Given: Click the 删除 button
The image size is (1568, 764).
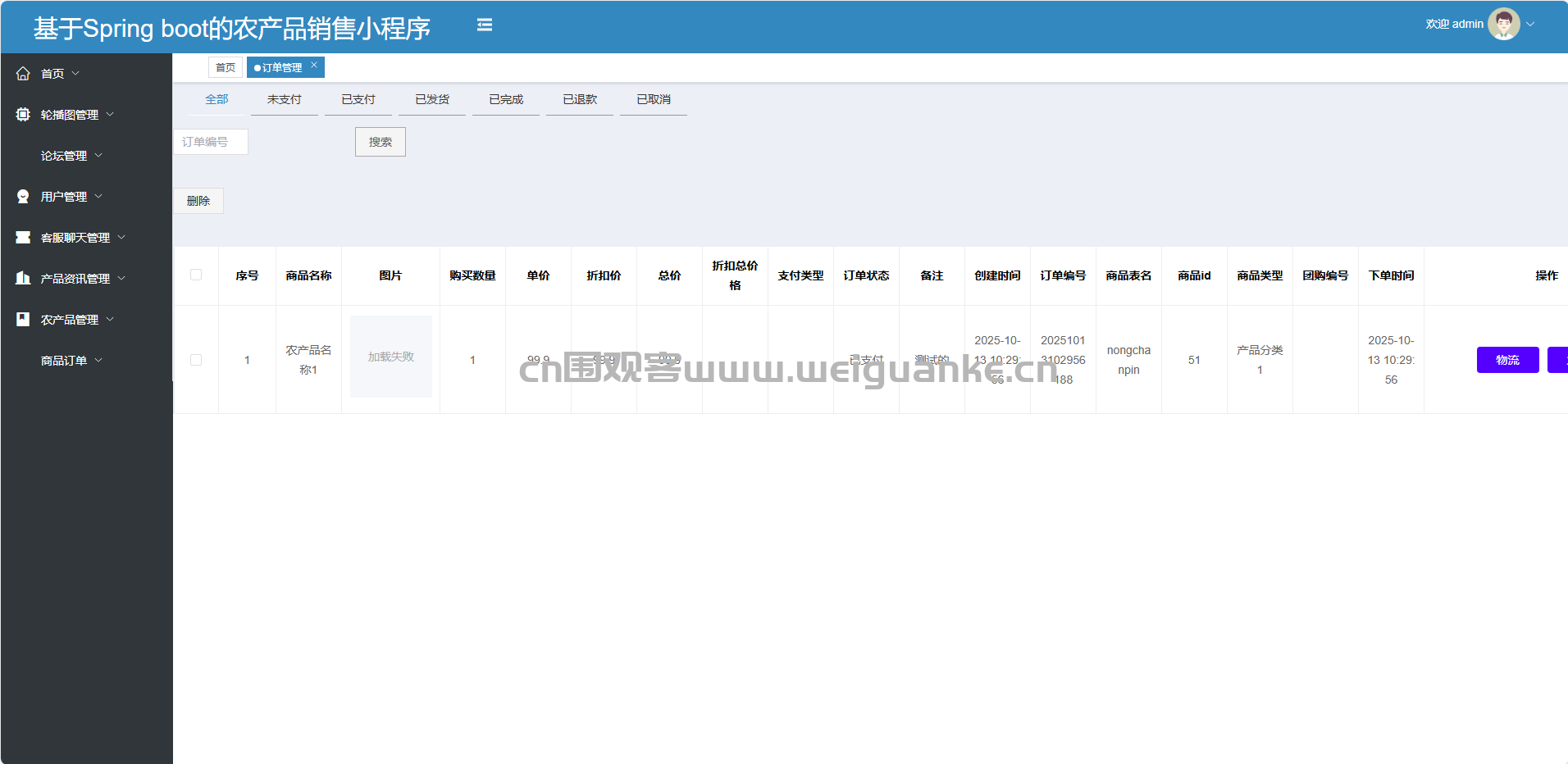Looking at the screenshot, I should [198, 201].
